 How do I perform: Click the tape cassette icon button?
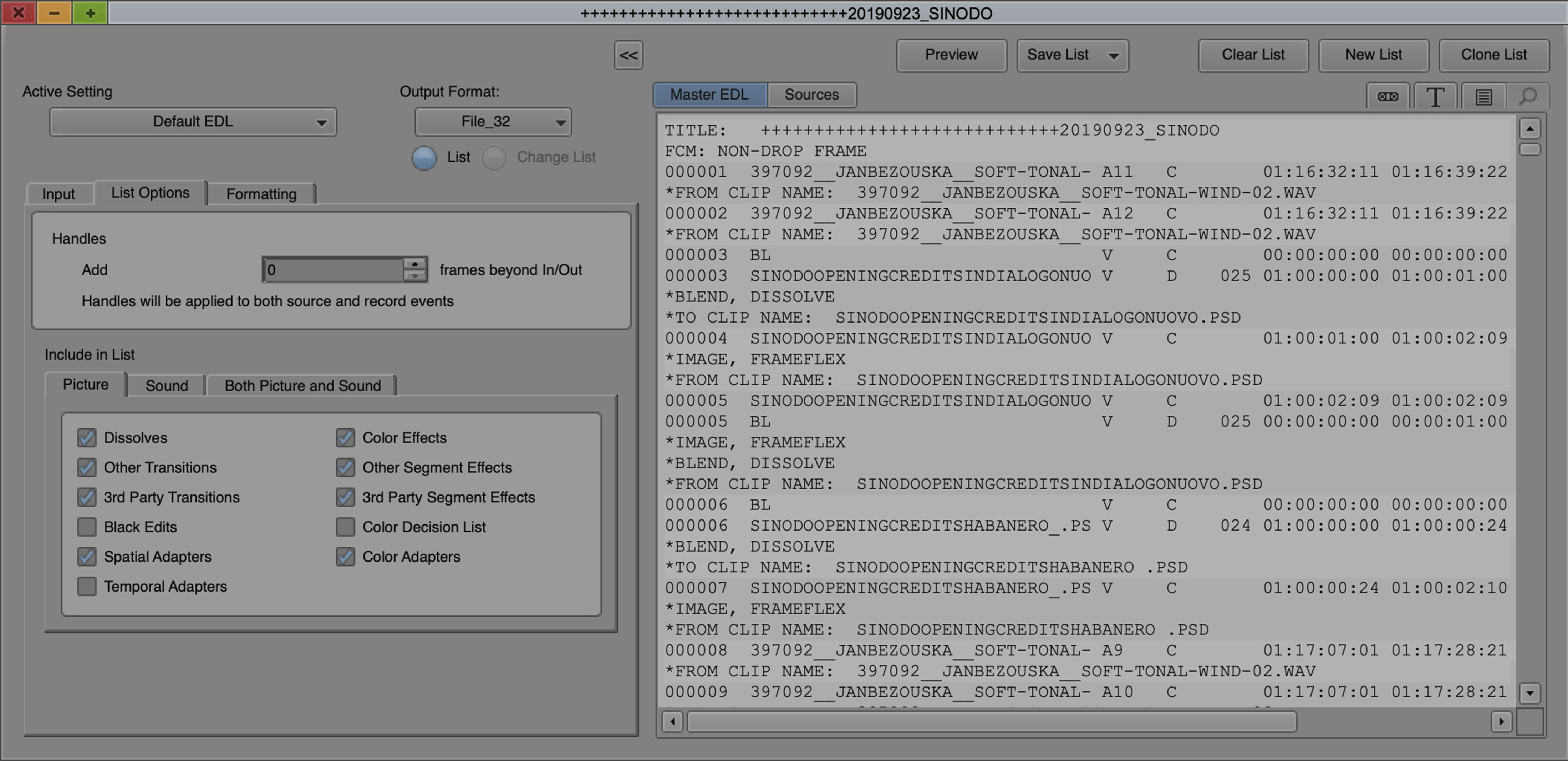pyautogui.click(x=1387, y=97)
